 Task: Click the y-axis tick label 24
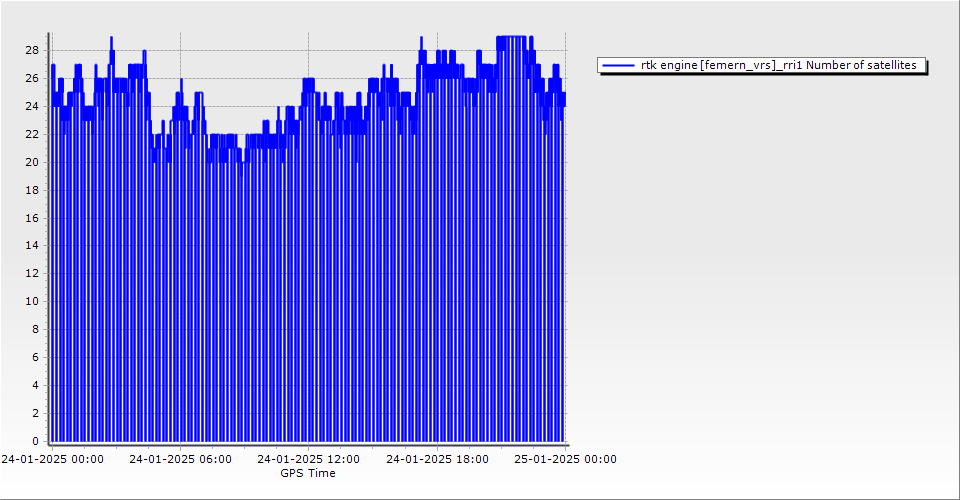point(32,106)
